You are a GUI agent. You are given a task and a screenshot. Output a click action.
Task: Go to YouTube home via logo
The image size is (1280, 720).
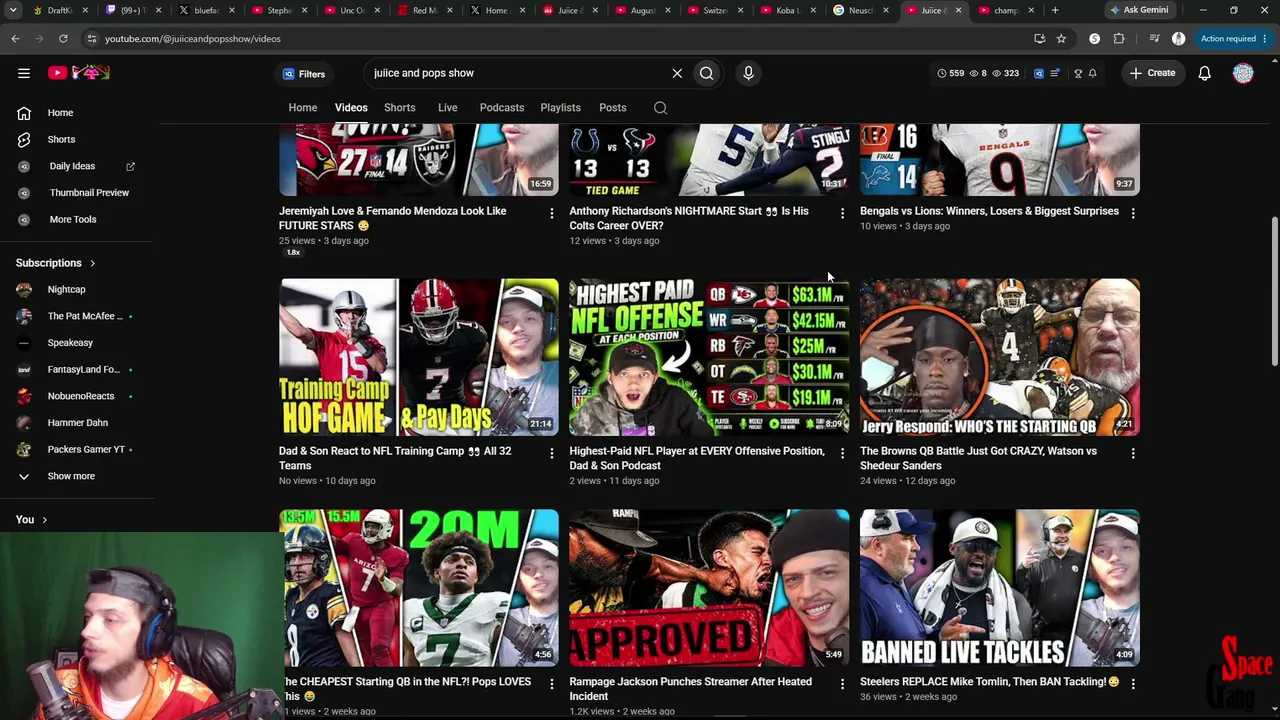click(x=78, y=73)
